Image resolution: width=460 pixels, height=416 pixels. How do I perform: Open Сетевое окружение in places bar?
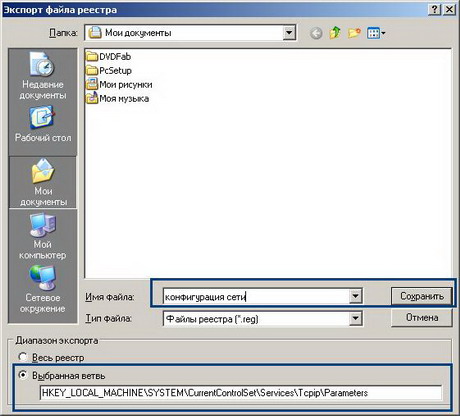point(42,289)
